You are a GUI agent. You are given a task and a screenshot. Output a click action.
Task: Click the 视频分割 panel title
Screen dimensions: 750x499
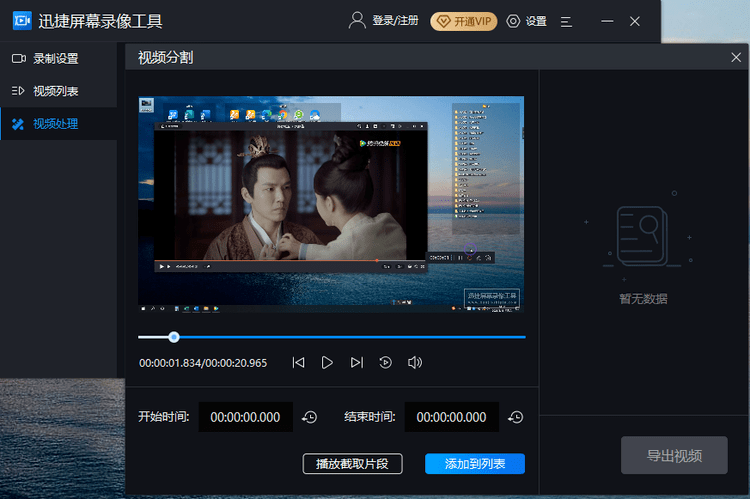coord(165,57)
